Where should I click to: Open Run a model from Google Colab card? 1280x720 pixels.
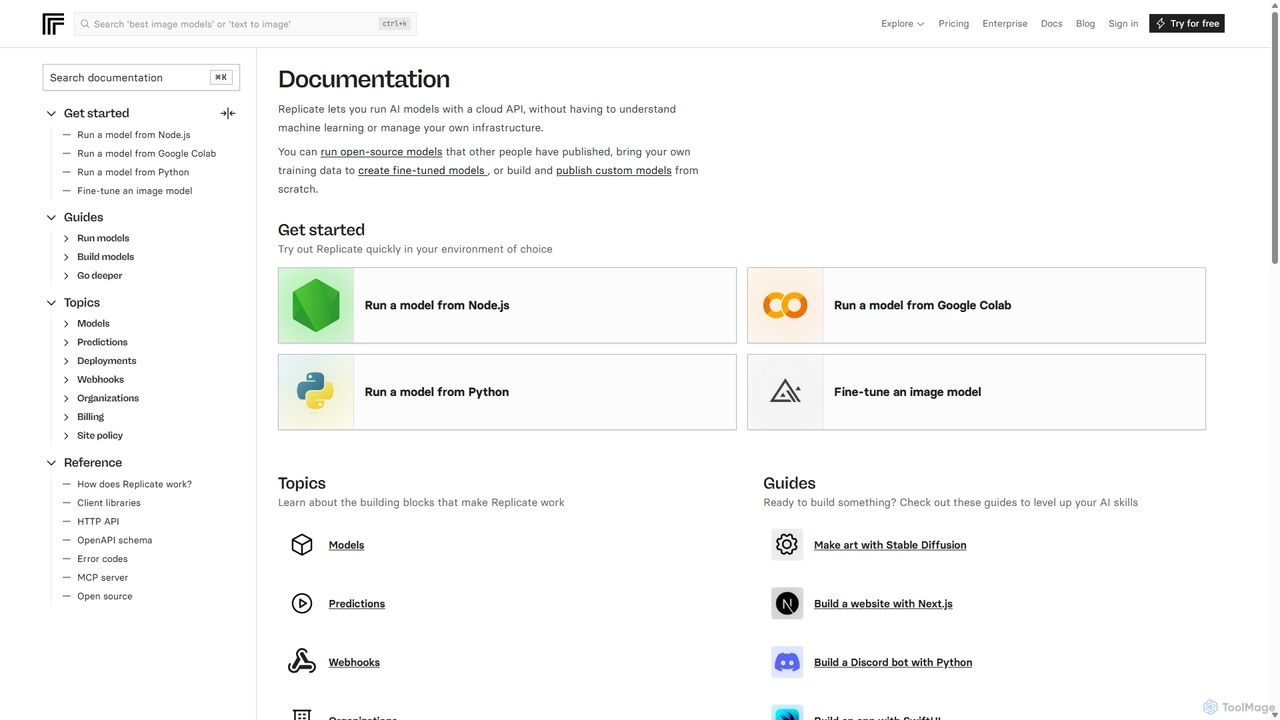pos(976,305)
